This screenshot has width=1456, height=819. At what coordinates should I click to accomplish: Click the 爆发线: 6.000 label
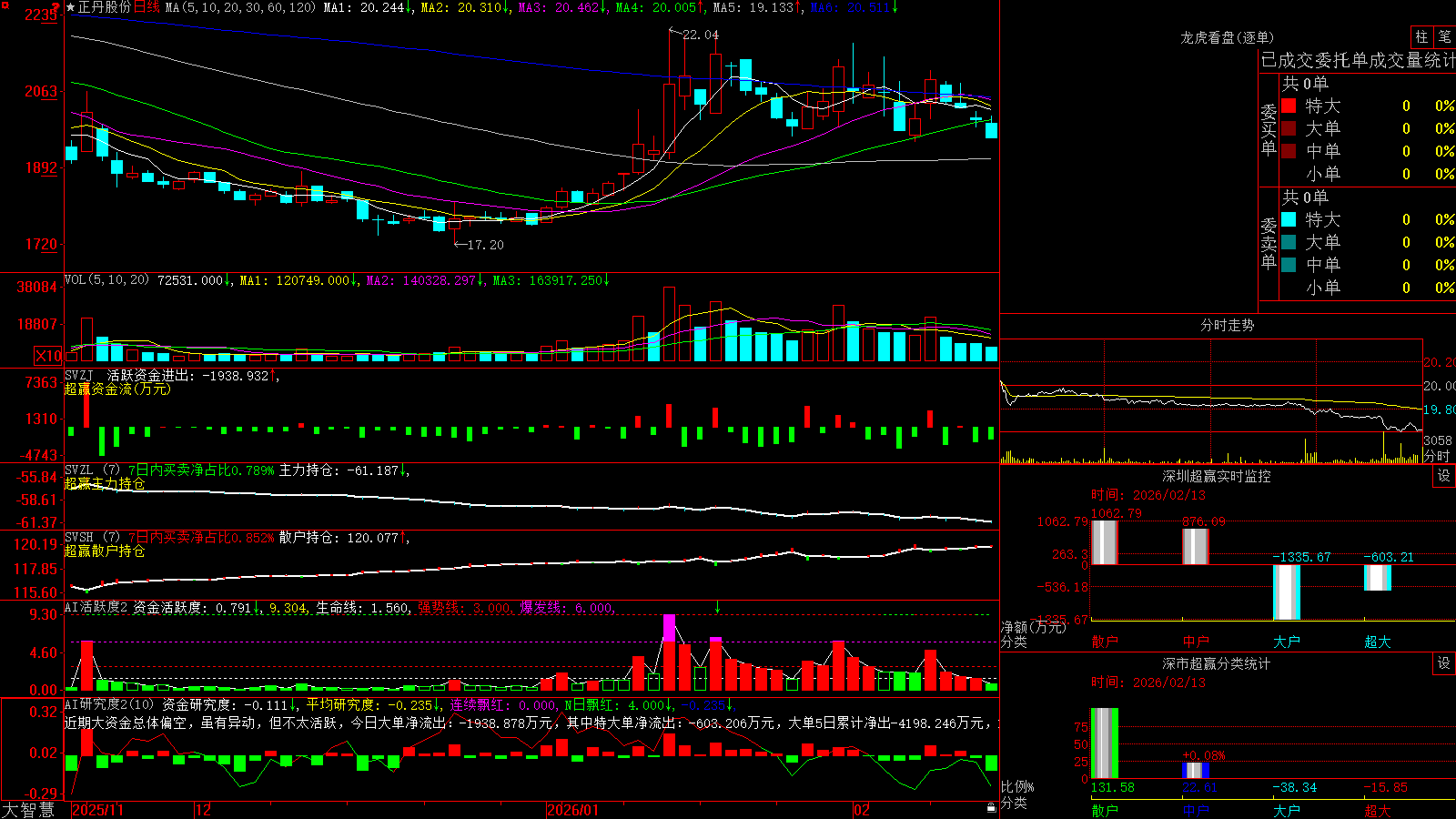(566, 608)
